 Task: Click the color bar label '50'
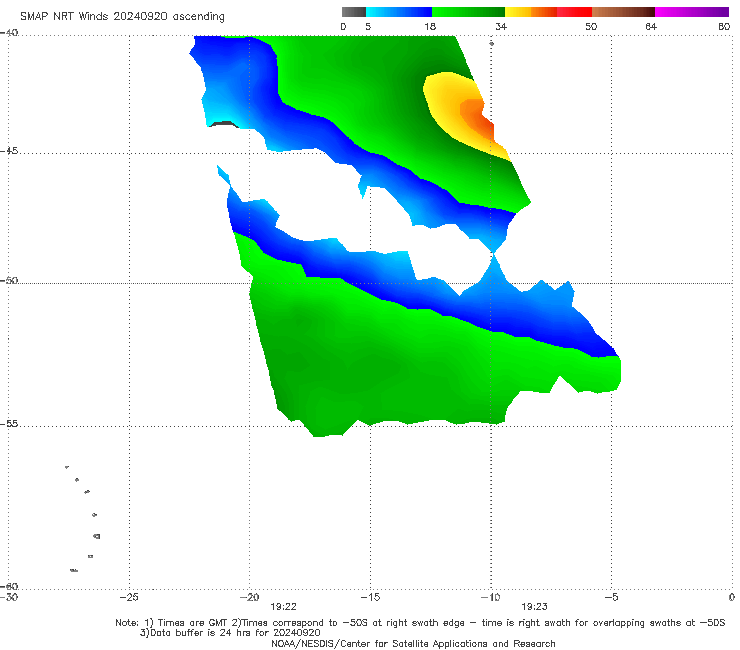tap(591, 26)
